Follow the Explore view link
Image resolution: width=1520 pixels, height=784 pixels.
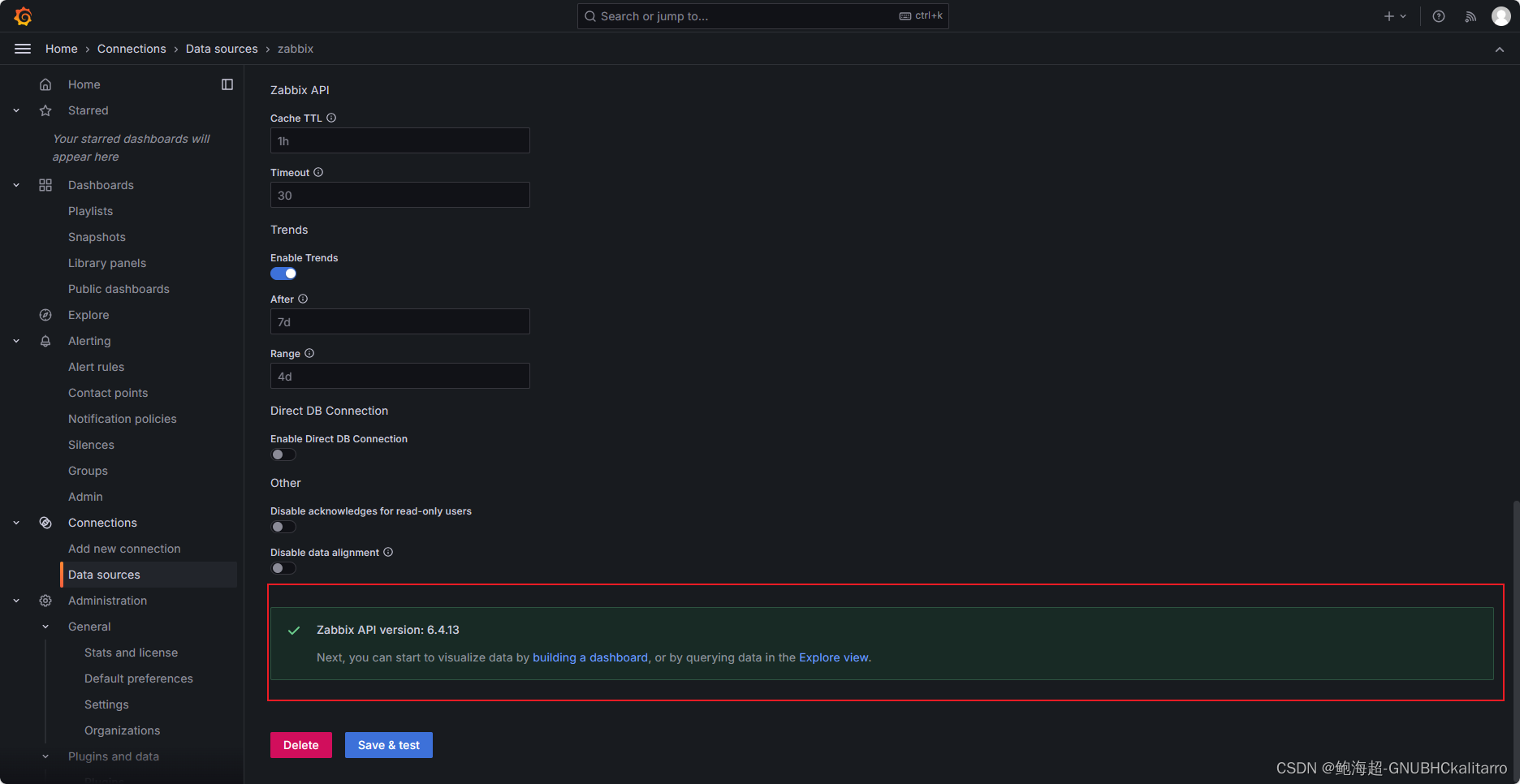[834, 657]
